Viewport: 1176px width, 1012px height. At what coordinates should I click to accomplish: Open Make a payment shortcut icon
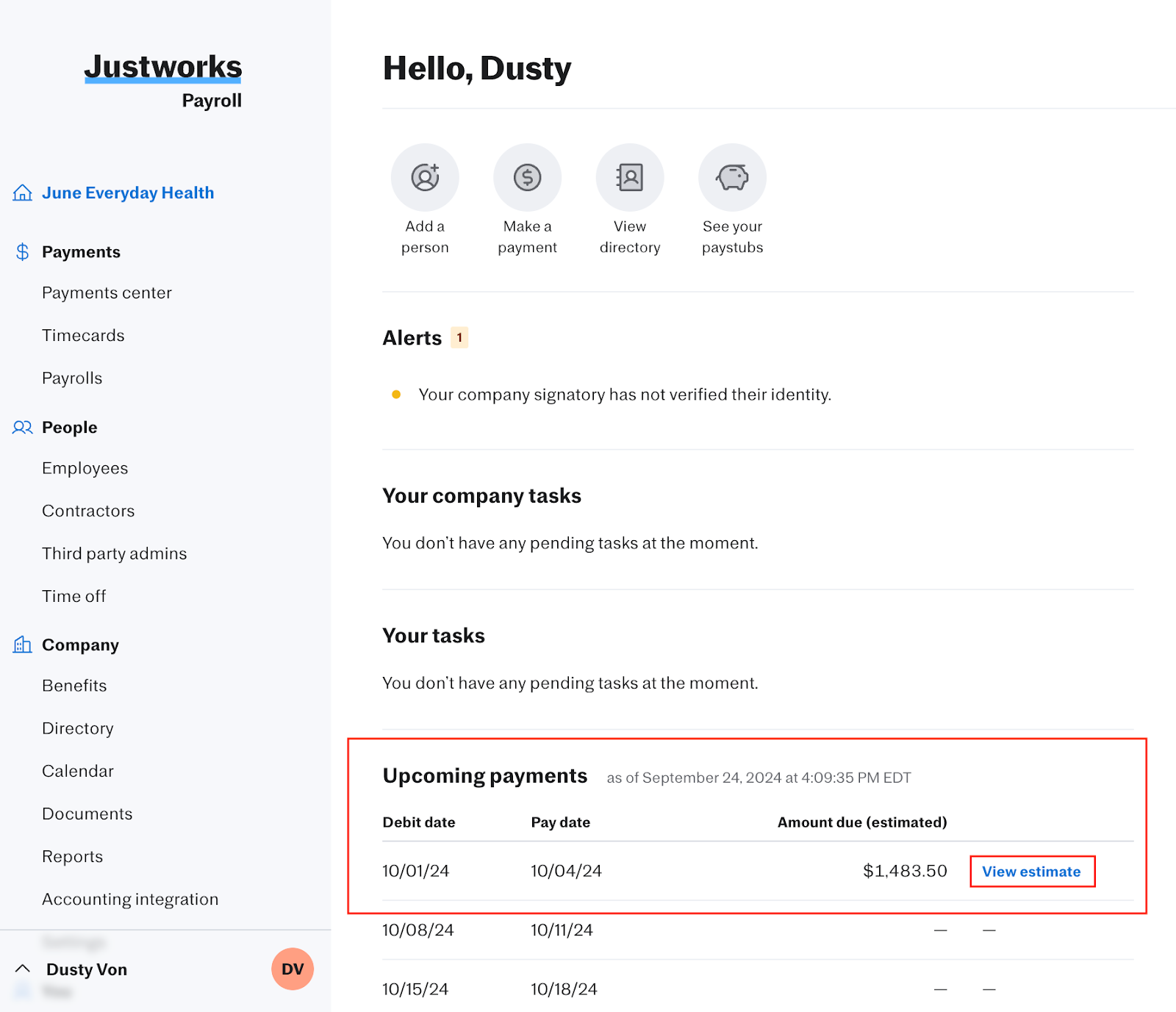[527, 178]
